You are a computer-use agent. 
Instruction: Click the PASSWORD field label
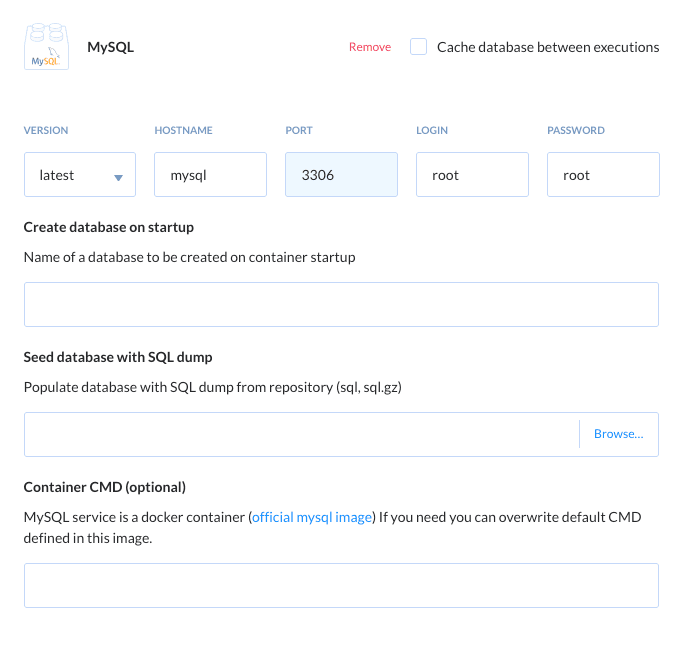(576, 130)
